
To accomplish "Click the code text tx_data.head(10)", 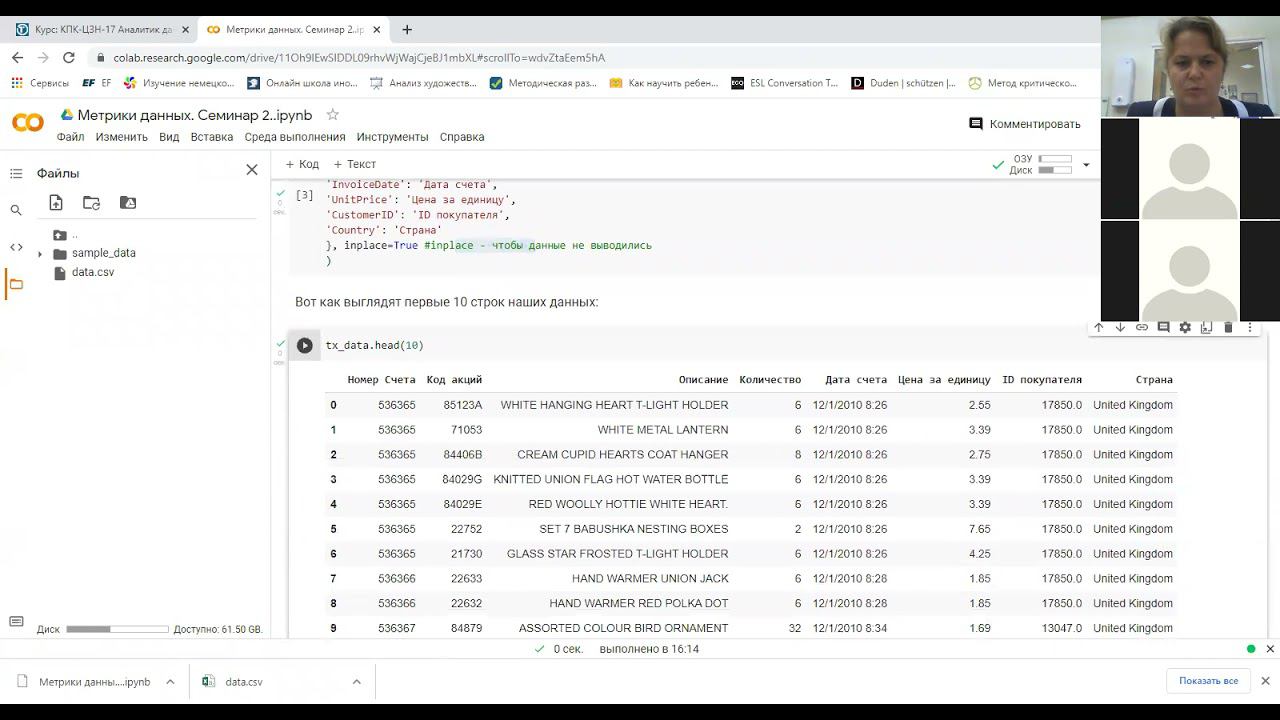I will tap(375, 346).
